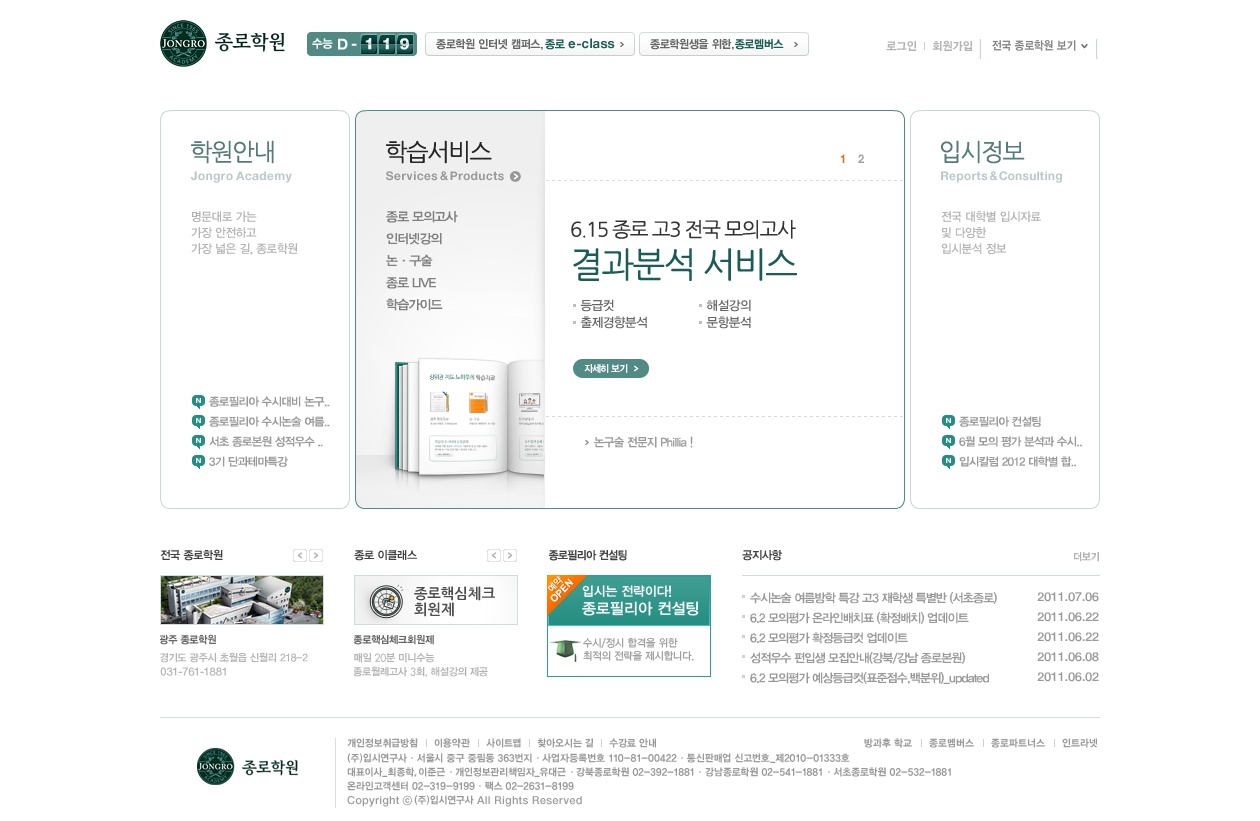
Task: Click the 광주 종로학원 building photo
Action: 242,600
